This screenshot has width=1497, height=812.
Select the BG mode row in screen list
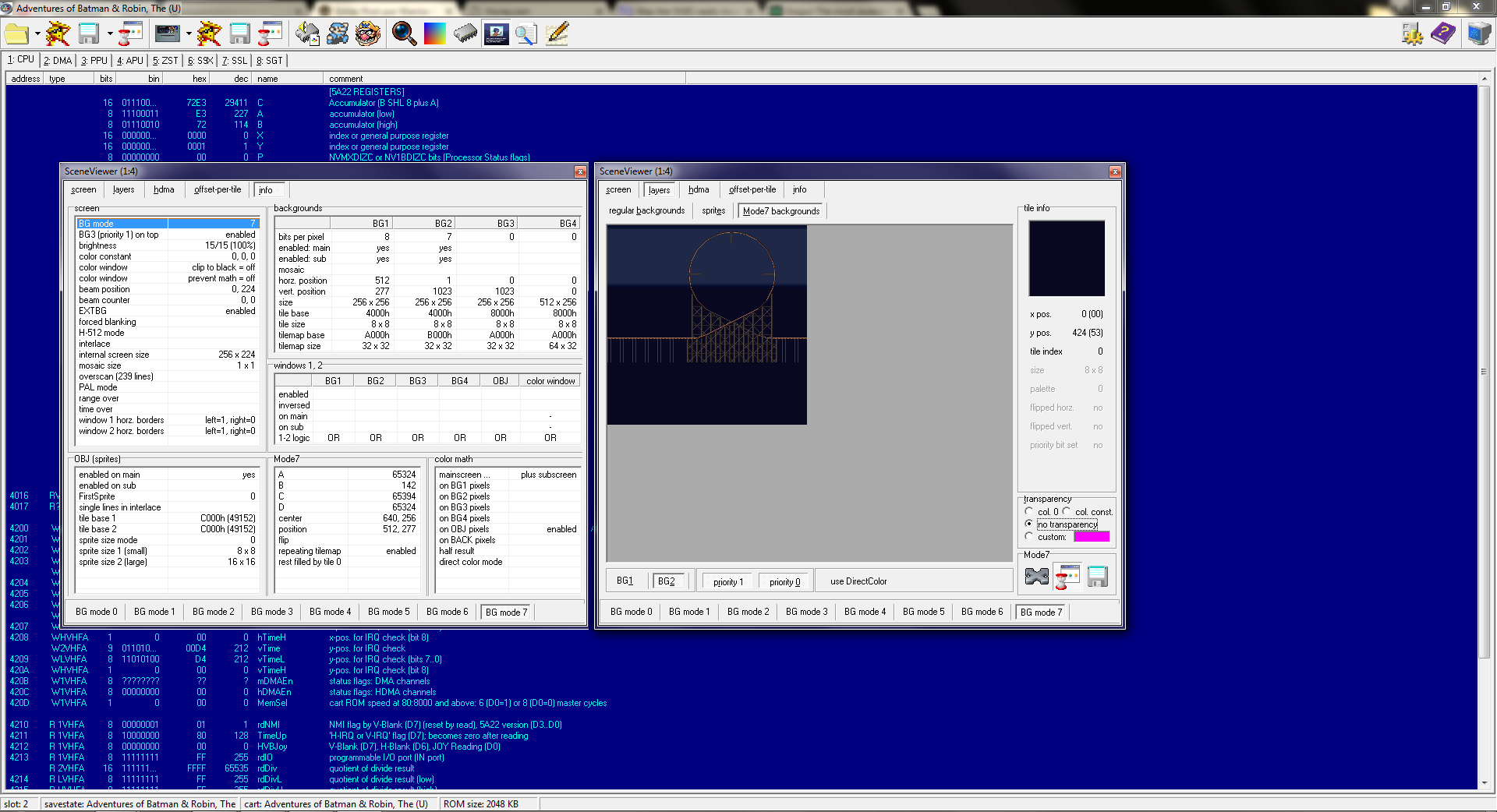(167, 224)
